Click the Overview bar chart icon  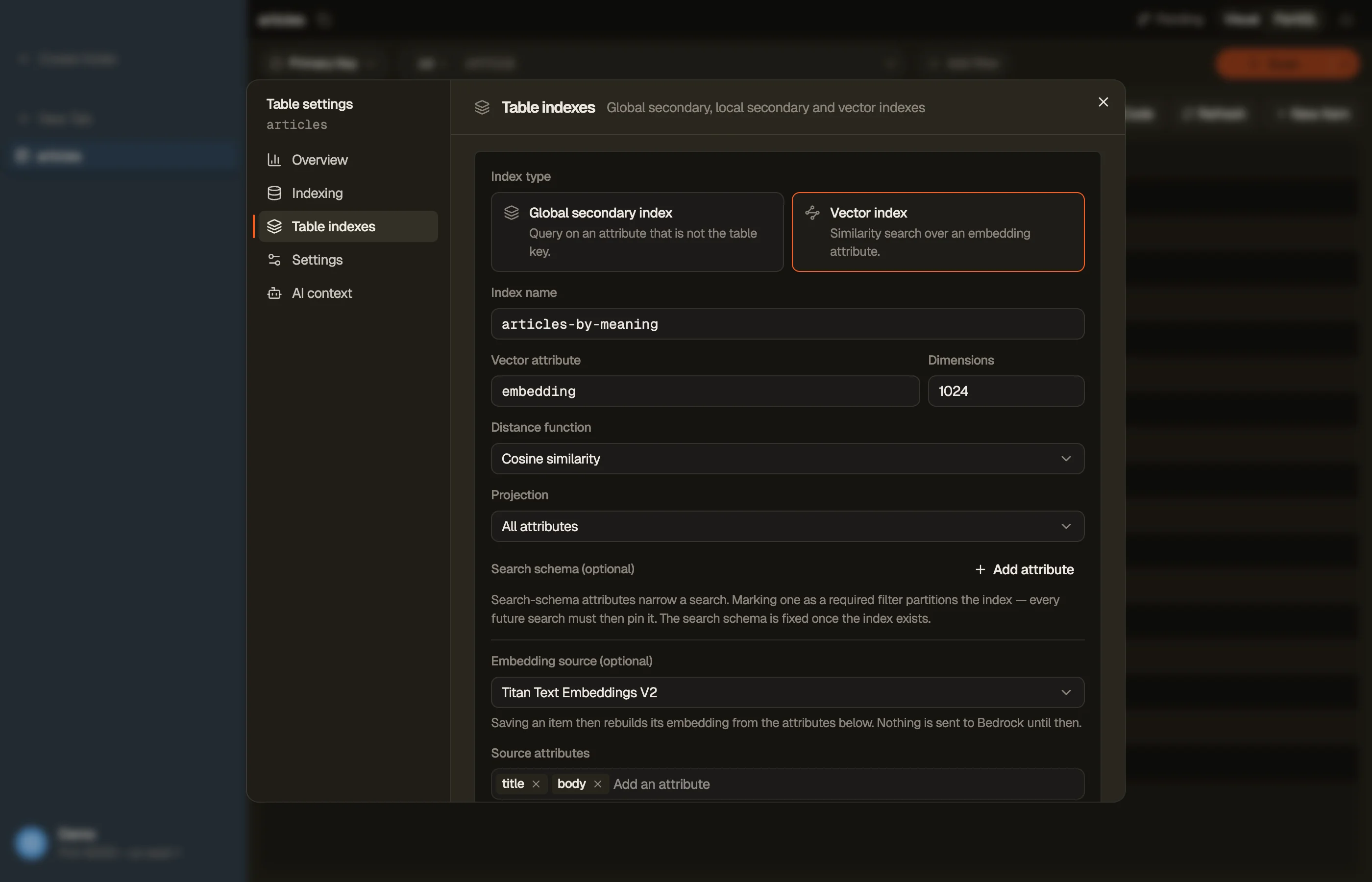[274, 160]
